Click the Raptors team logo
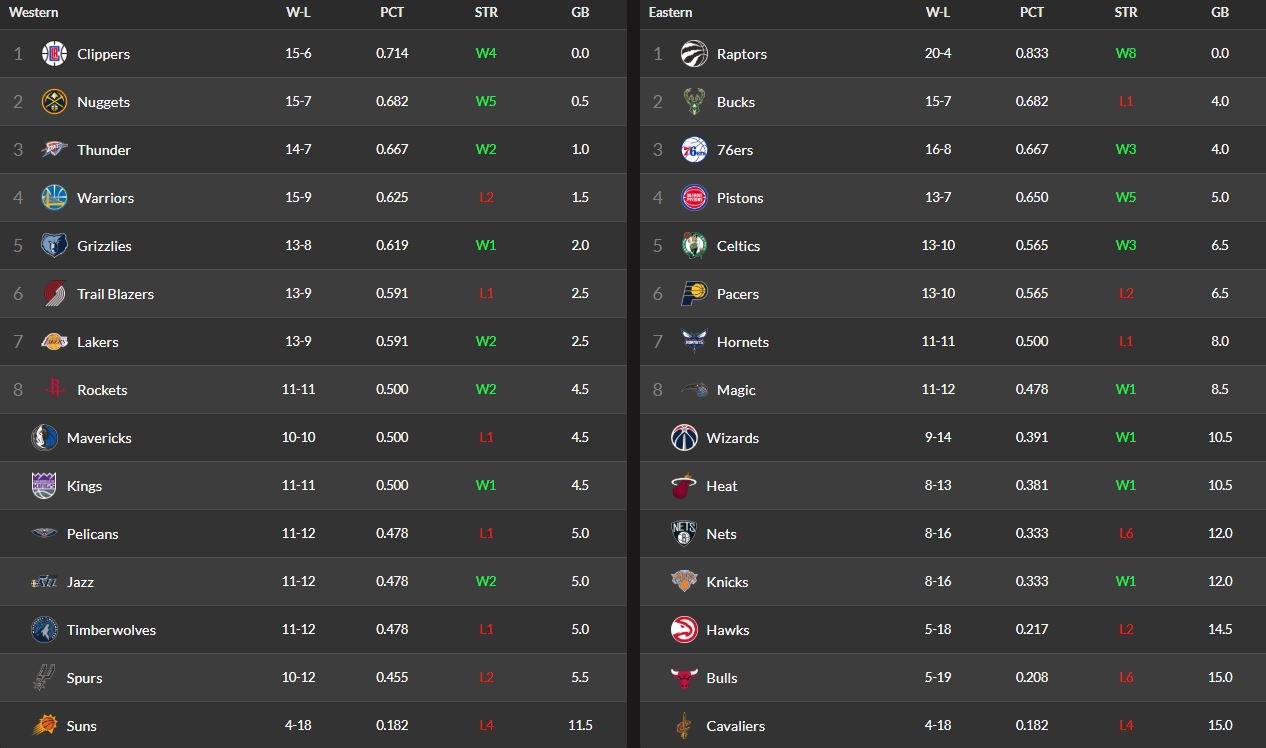The image size is (1266, 748). [x=694, y=54]
